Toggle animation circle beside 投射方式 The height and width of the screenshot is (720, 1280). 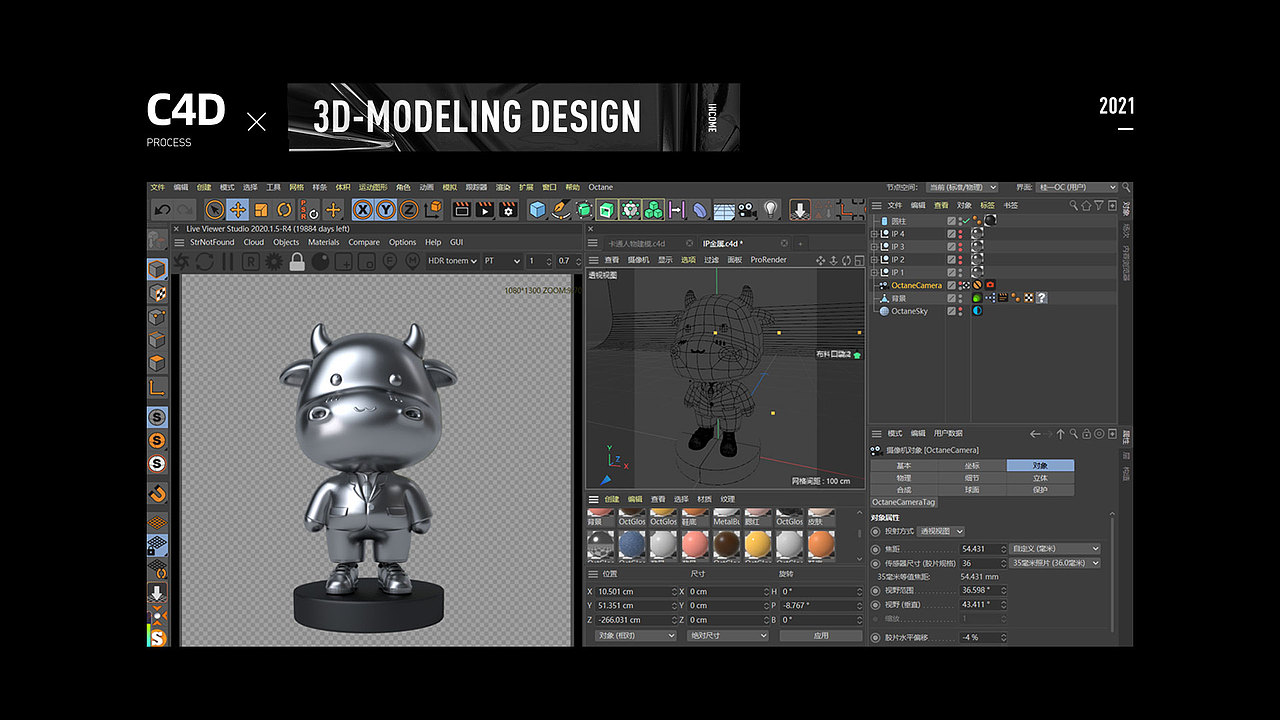876,531
